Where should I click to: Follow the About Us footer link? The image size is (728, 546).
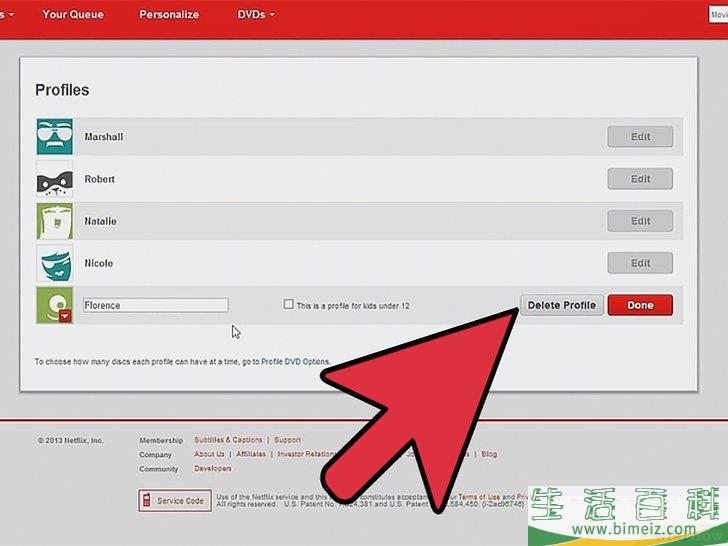click(209, 454)
